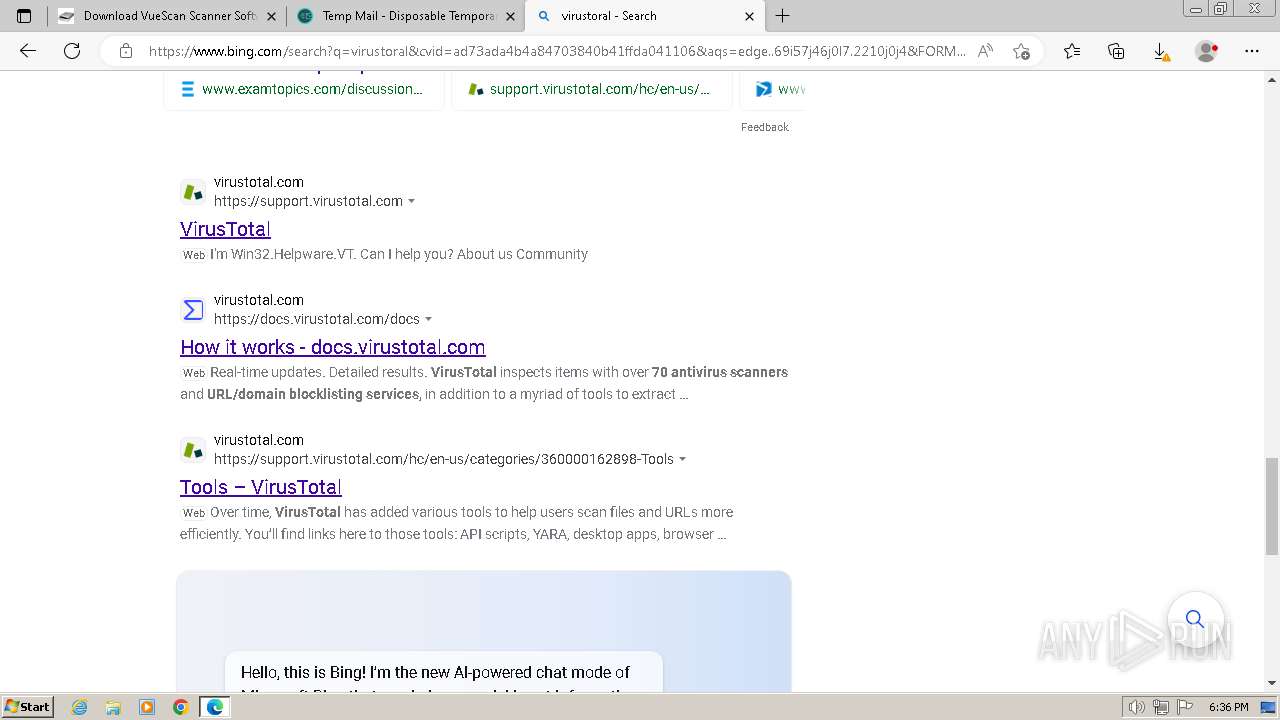Open How it works - docs.virustotal.com
The width and height of the screenshot is (1280, 720).
click(333, 347)
